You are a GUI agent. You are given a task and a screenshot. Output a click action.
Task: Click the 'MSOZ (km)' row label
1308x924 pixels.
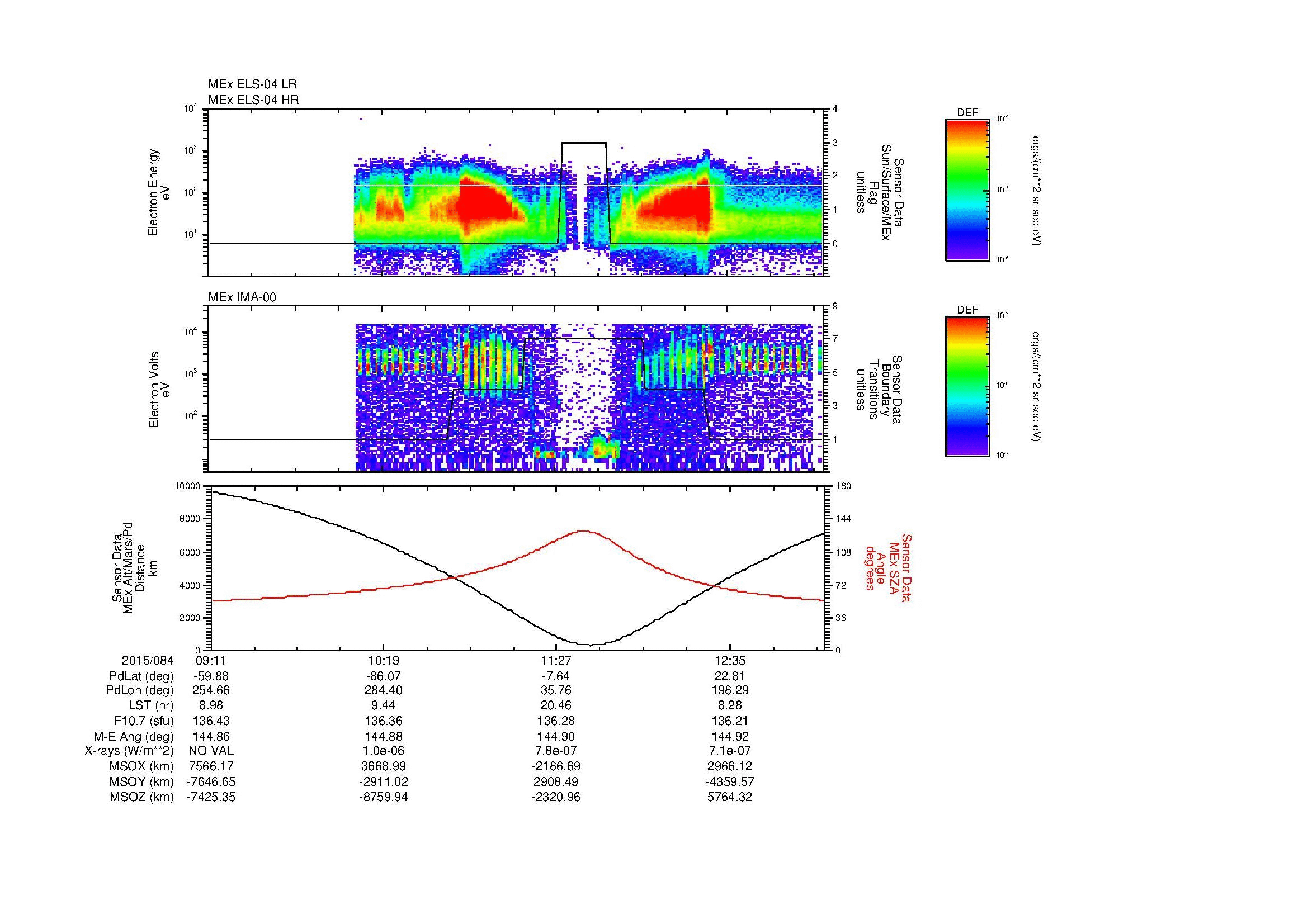142,797
